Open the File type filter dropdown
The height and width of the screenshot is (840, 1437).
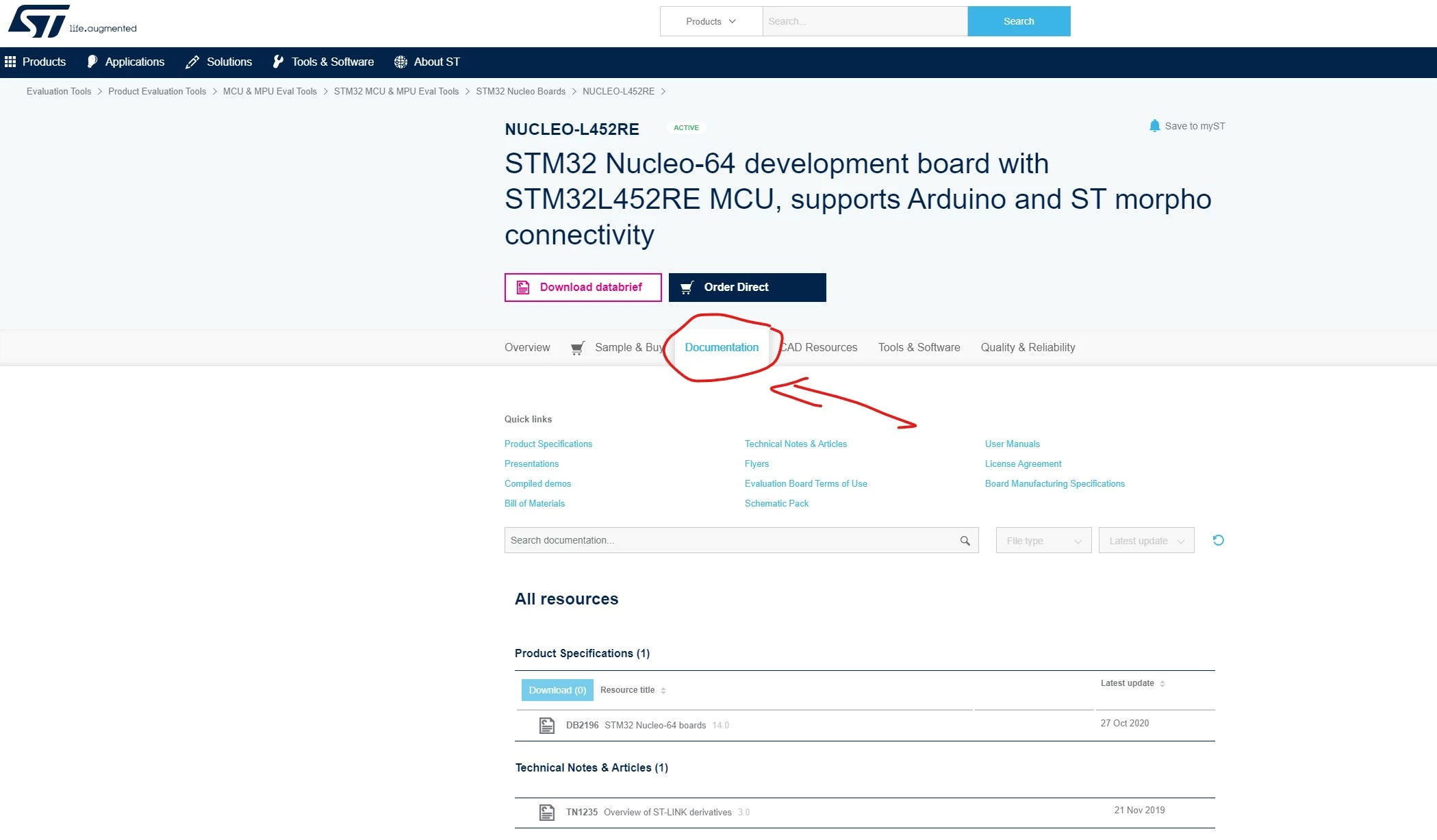[1043, 540]
